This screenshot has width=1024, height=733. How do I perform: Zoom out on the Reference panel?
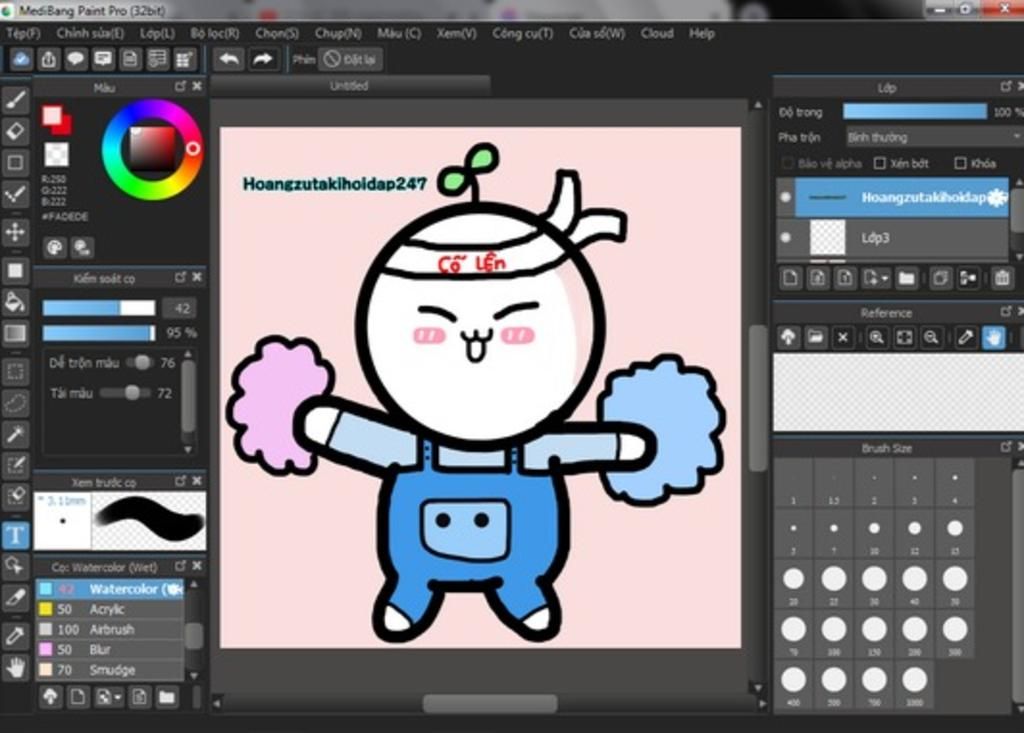[x=931, y=337]
